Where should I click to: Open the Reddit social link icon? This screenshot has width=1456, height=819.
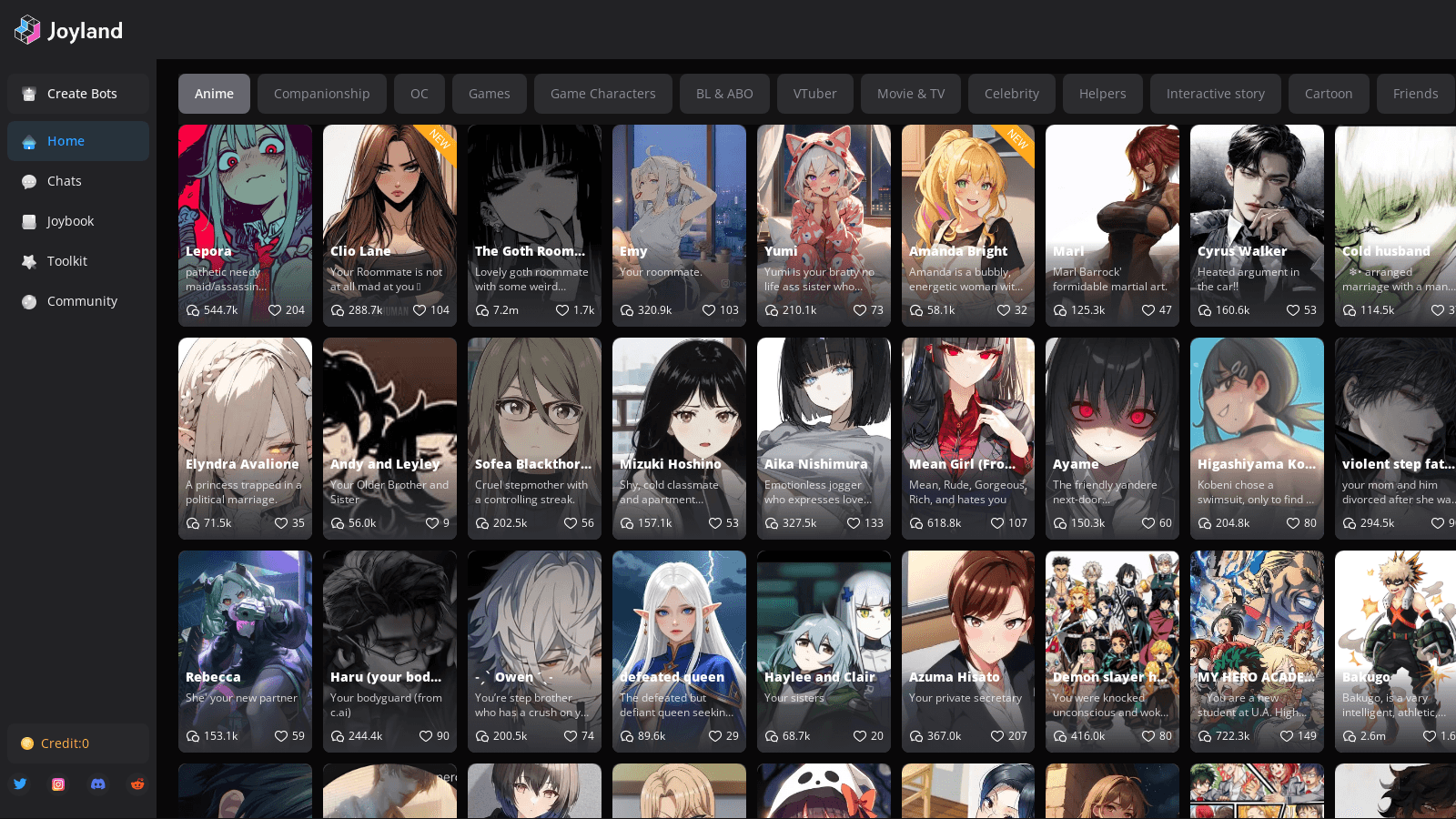coord(137,784)
